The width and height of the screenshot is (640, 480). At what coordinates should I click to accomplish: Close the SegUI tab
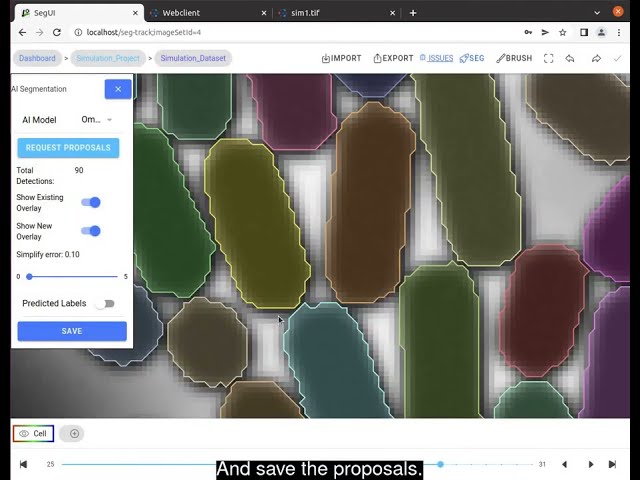click(x=135, y=13)
